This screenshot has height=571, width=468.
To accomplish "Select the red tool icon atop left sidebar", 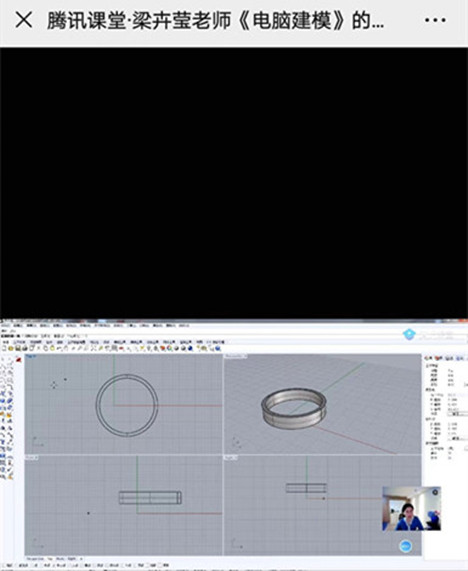I will 18,360.
